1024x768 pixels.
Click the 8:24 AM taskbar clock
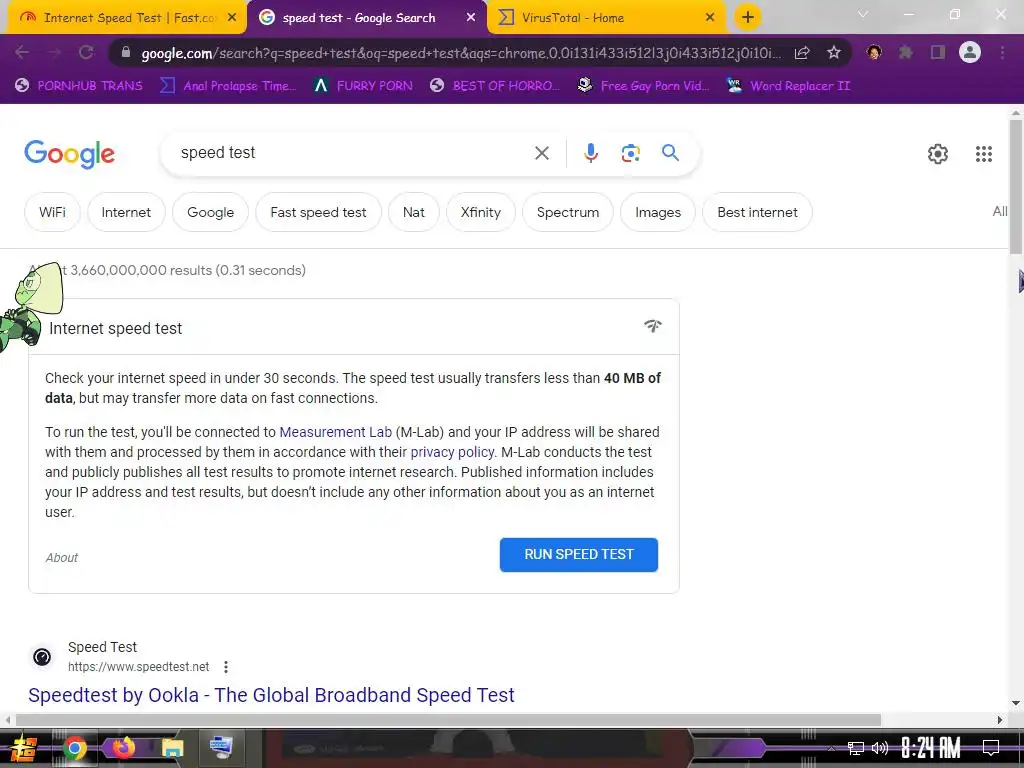(x=931, y=748)
